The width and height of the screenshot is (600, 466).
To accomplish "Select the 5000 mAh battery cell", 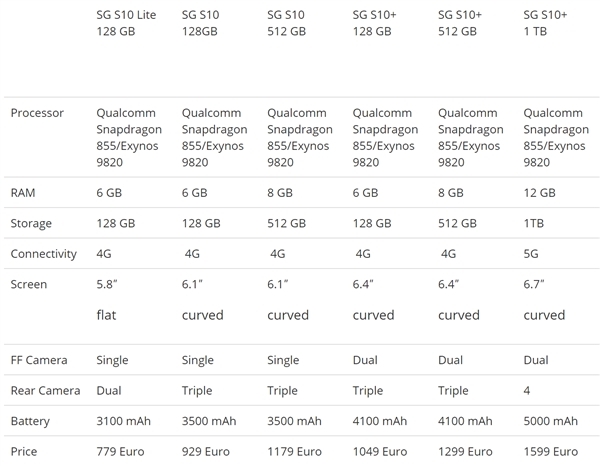I will coord(551,421).
